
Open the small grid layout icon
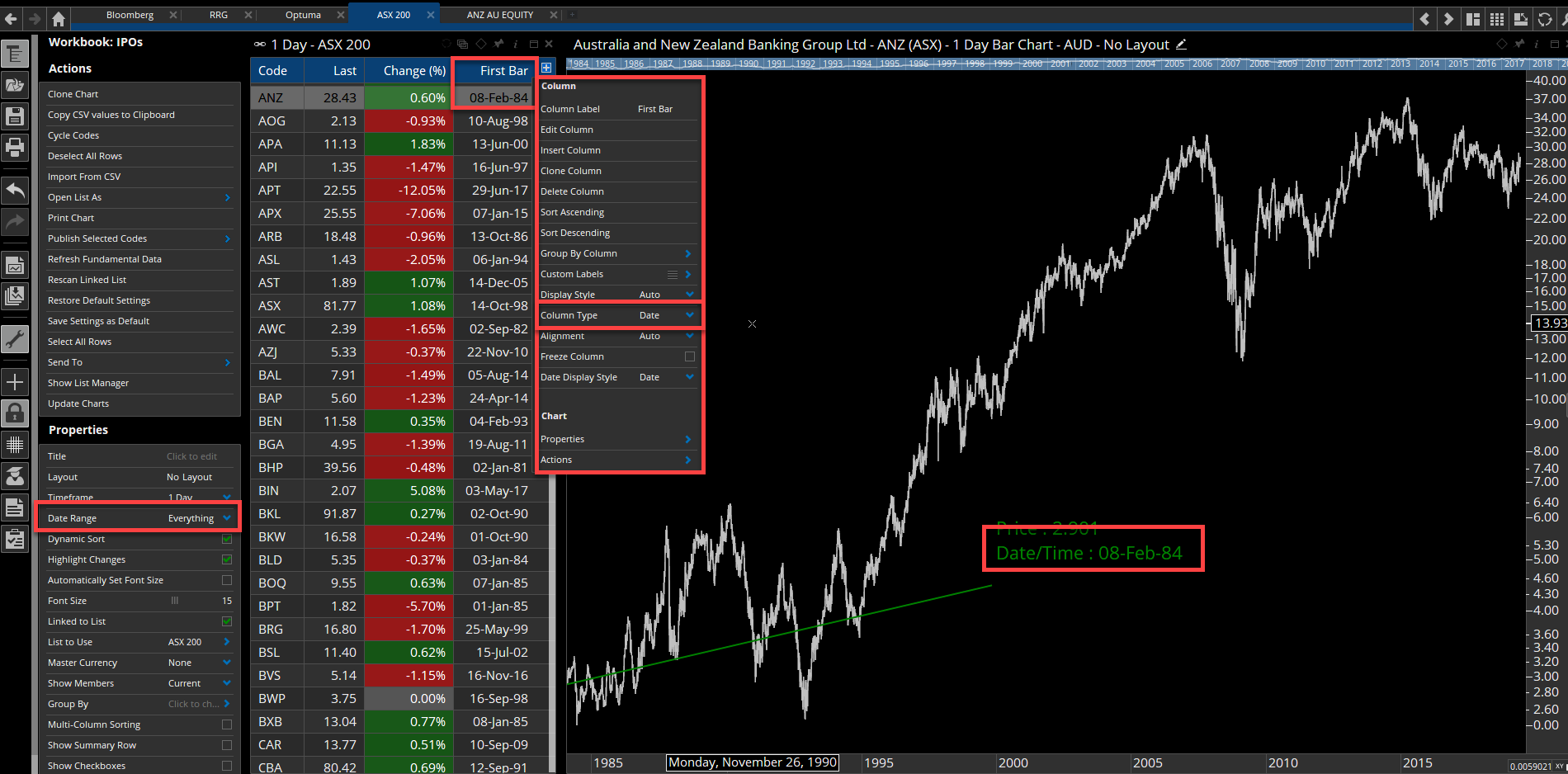point(1497,19)
